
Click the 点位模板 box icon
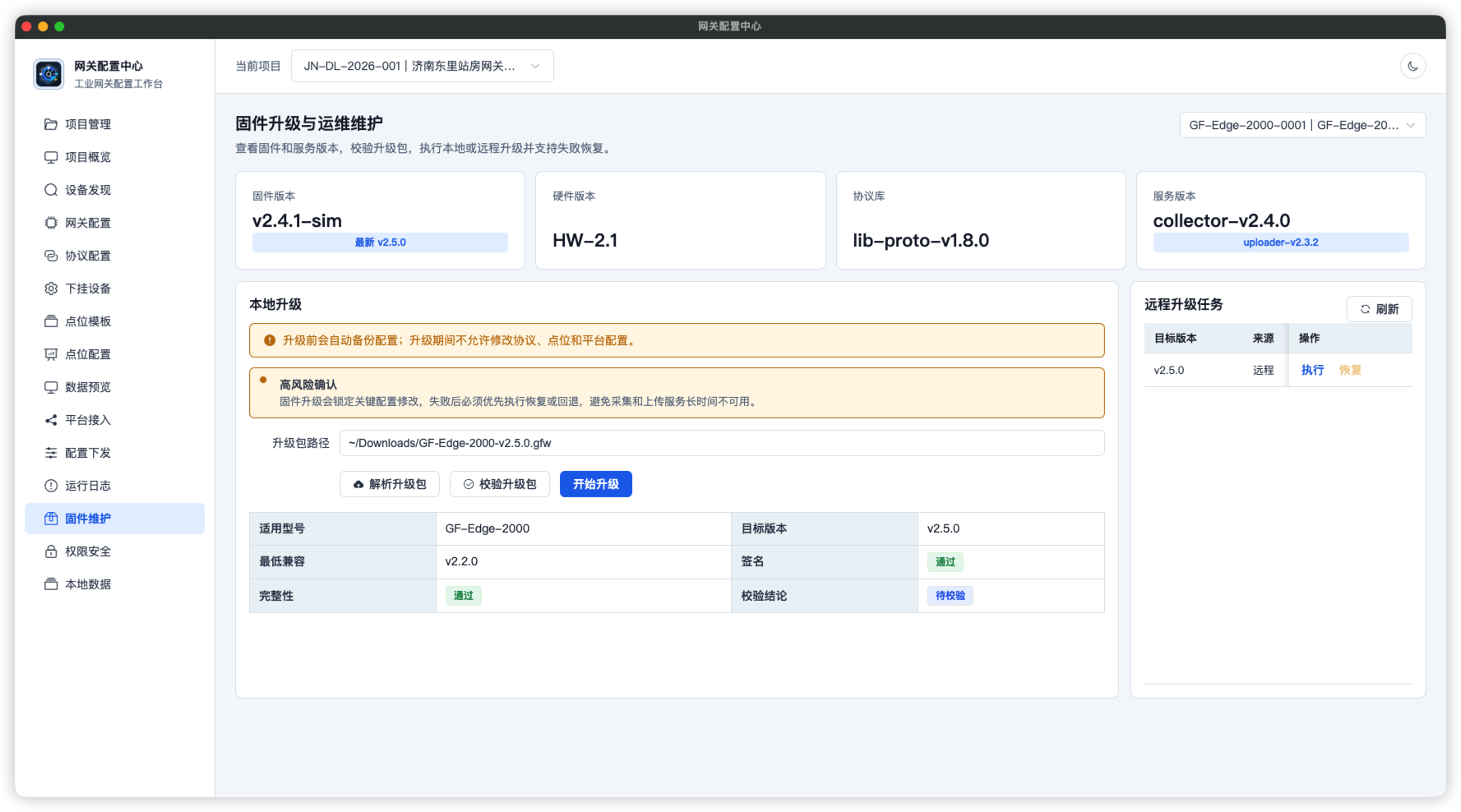[51, 321]
